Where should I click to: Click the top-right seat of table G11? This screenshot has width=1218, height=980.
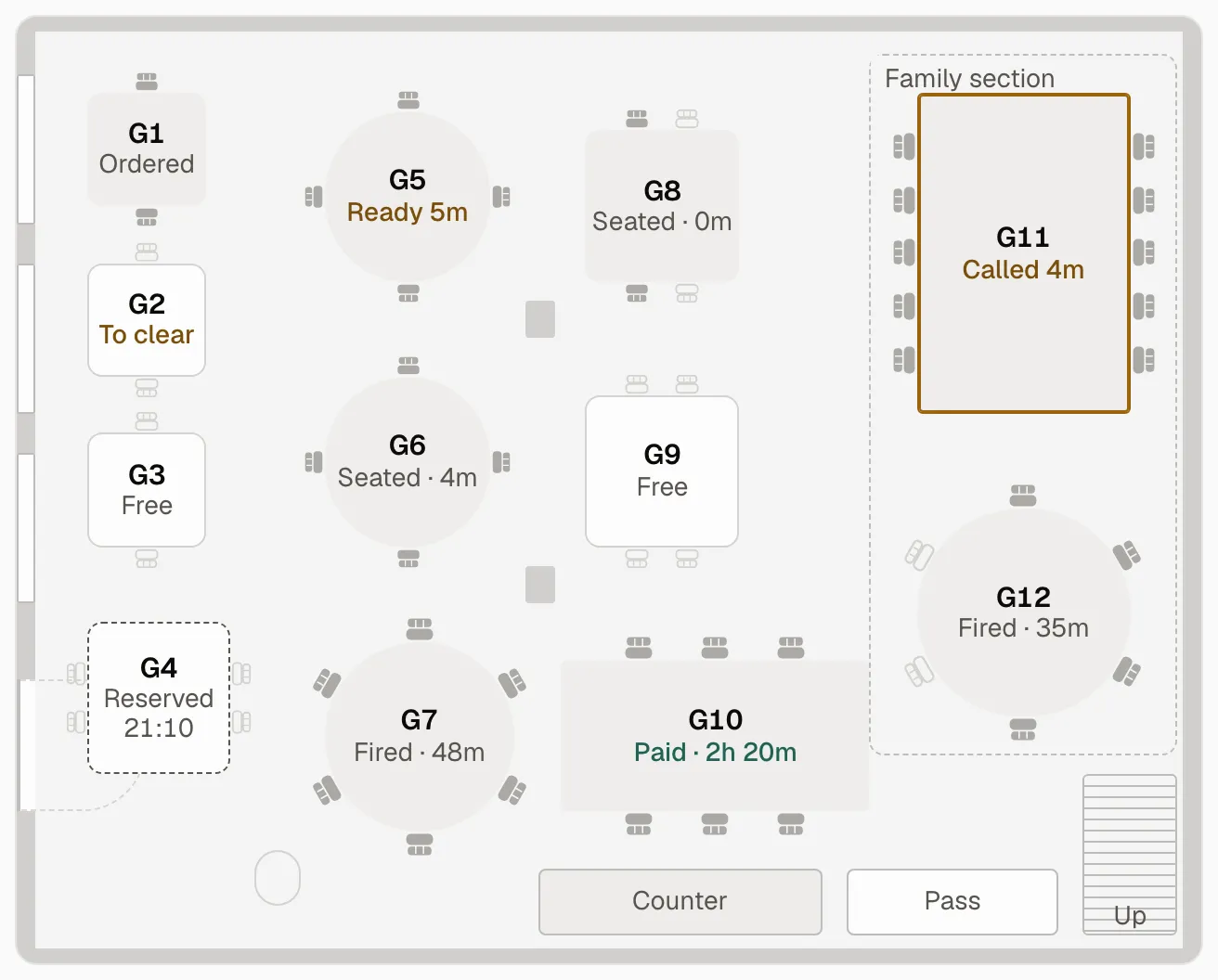click(x=1144, y=147)
